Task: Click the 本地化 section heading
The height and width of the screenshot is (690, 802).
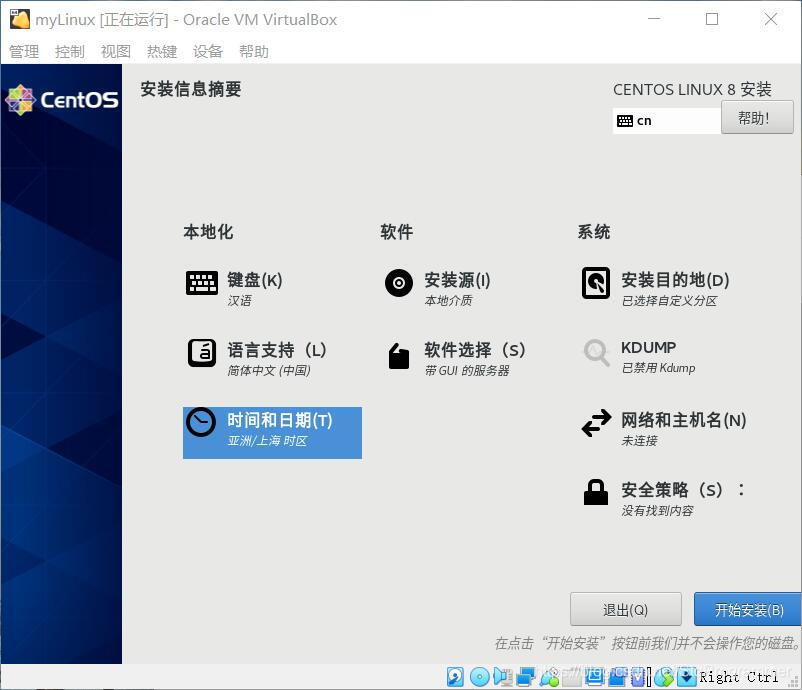Action: click(x=208, y=232)
